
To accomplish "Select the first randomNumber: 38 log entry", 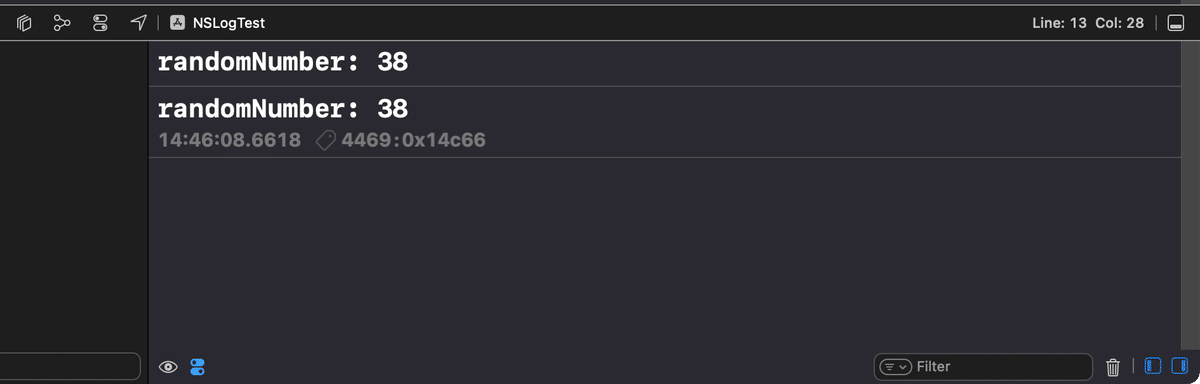I will click(664, 63).
